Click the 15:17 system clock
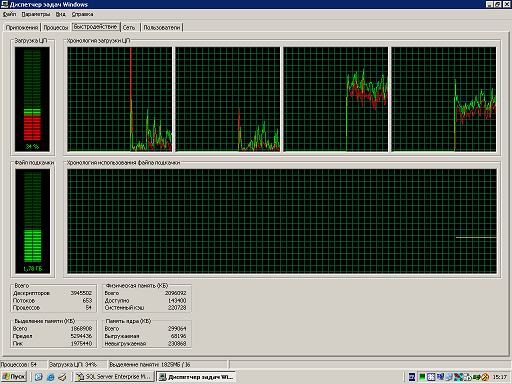 click(500, 377)
